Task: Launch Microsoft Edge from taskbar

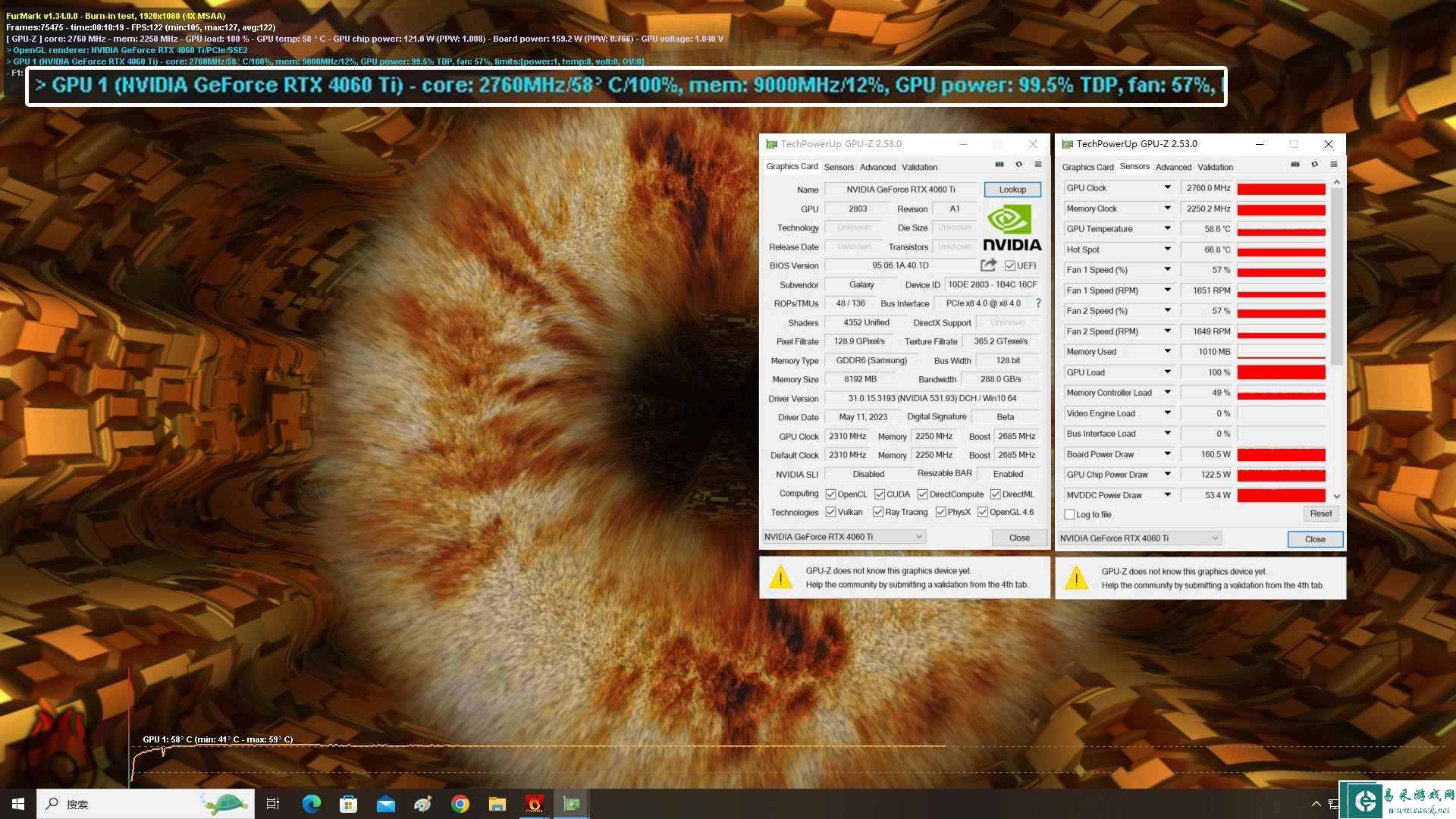Action: pos(311,804)
